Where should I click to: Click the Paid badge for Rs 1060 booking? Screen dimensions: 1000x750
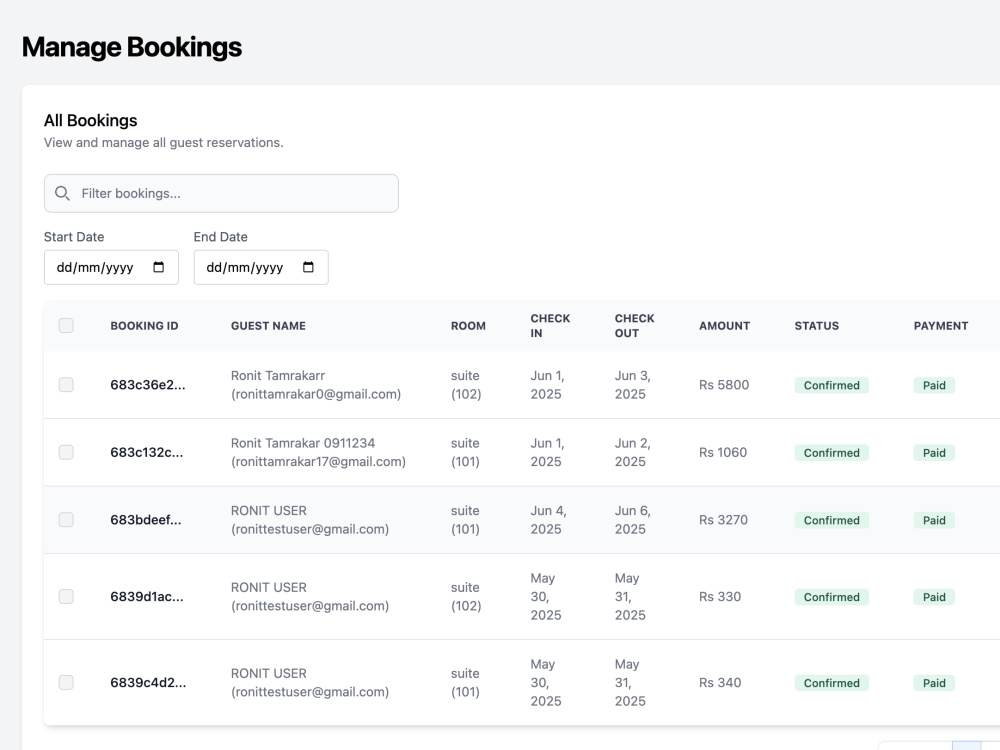pos(934,453)
